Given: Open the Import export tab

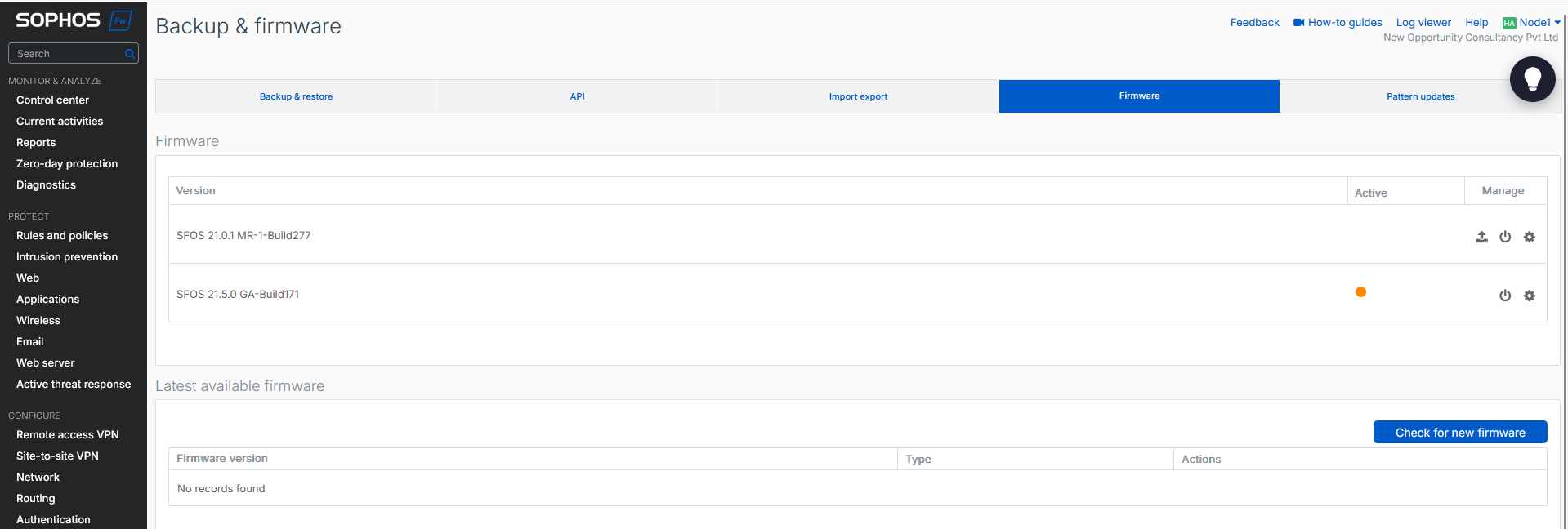Looking at the screenshot, I should tap(858, 96).
